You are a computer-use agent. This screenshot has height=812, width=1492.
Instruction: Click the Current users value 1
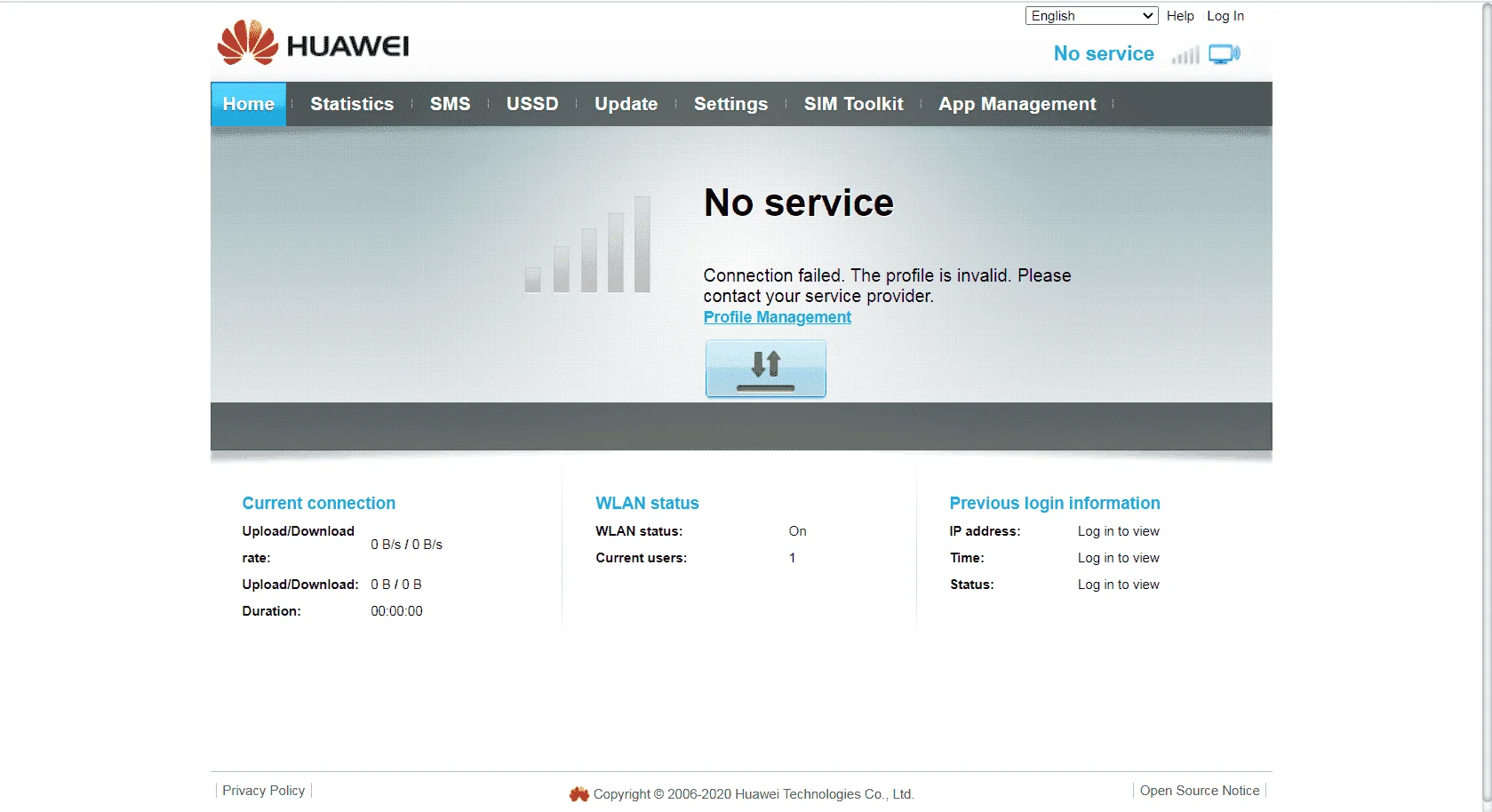tap(793, 558)
